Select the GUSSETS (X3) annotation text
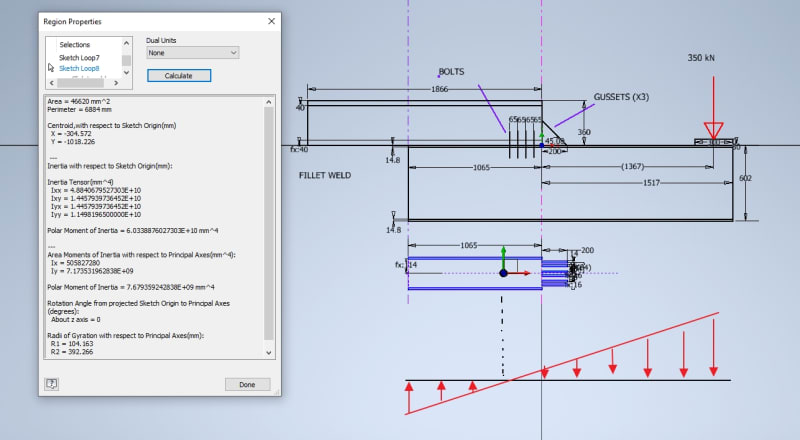 [x=621, y=97]
